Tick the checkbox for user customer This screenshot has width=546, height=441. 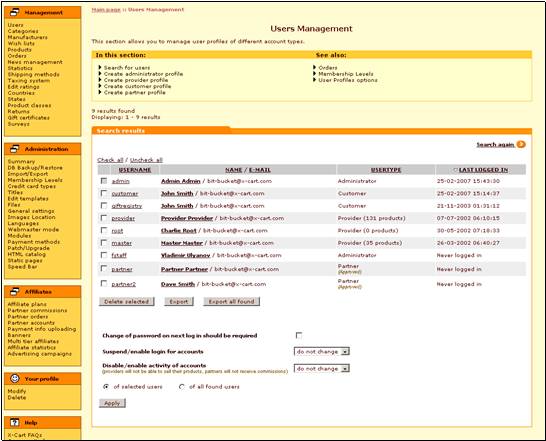[x=104, y=193]
